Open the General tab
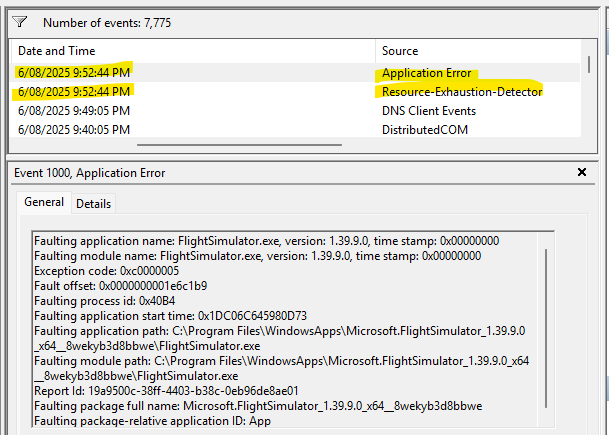The width and height of the screenshot is (609, 435). click(x=44, y=203)
